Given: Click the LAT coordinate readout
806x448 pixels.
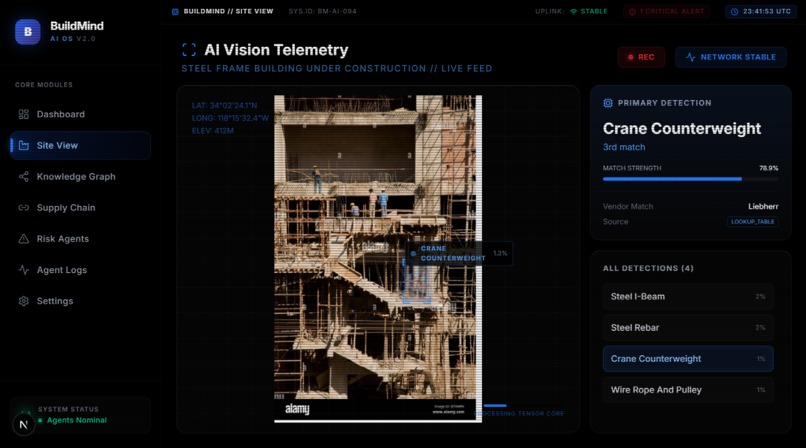Looking at the screenshot, I should pos(224,105).
